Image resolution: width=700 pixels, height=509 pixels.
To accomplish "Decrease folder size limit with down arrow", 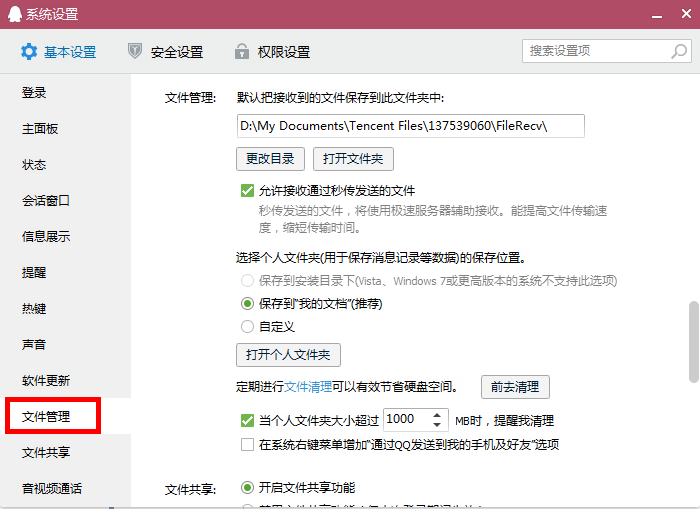I will coord(437,425).
